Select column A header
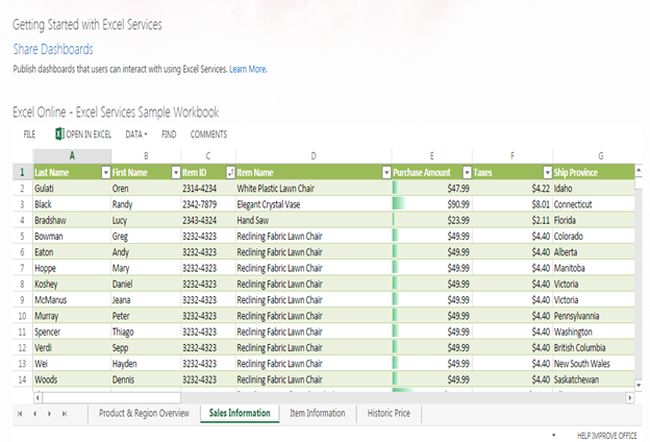This screenshot has width=650, height=442. (x=72, y=156)
